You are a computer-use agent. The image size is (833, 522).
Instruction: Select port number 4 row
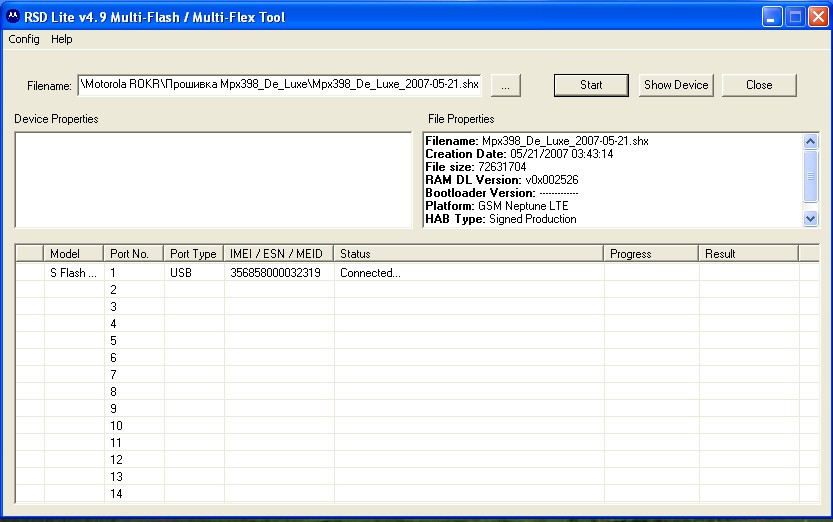click(x=418, y=323)
